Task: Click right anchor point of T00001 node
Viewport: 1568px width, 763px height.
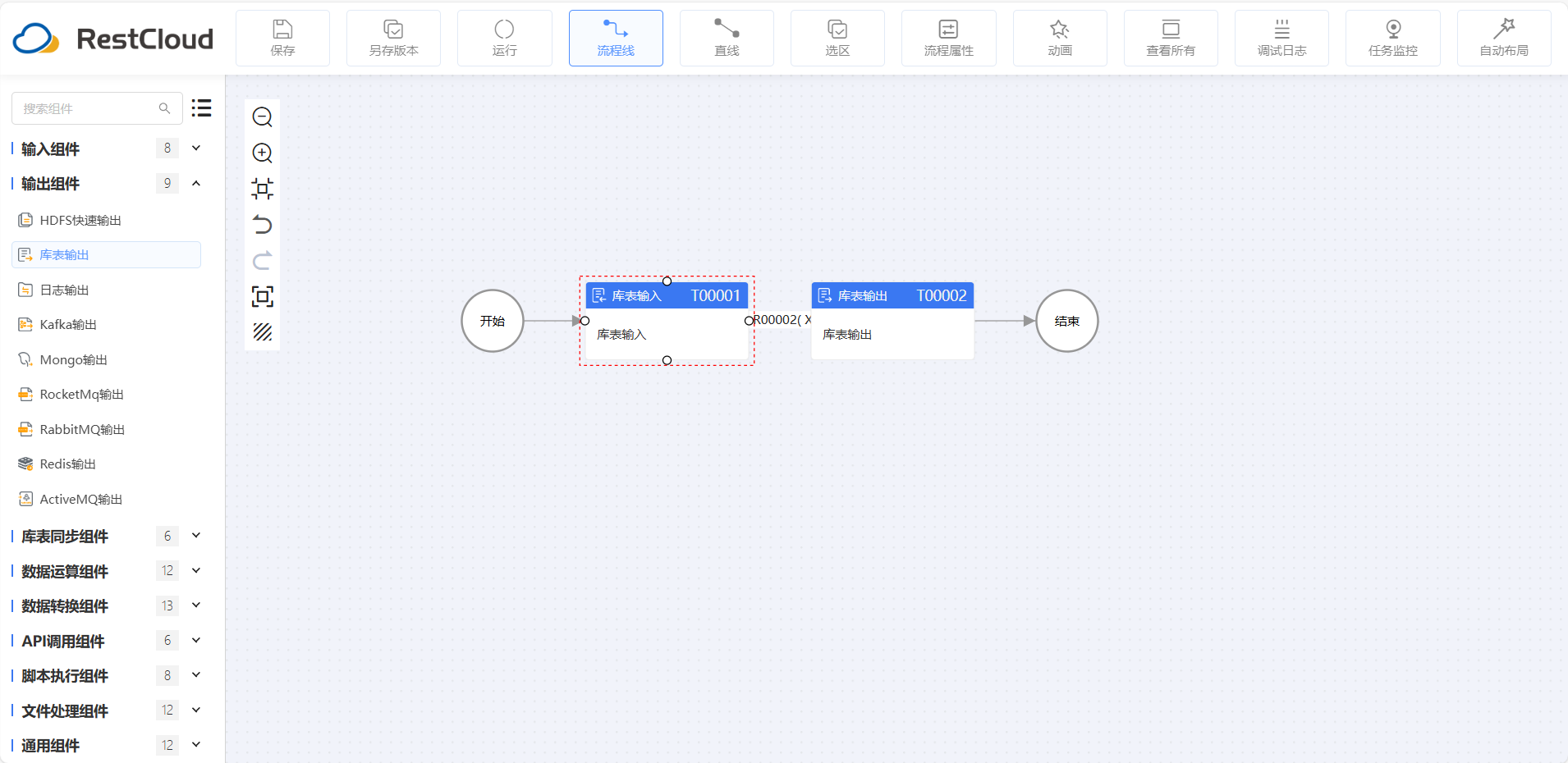Action: pos(749,321)
